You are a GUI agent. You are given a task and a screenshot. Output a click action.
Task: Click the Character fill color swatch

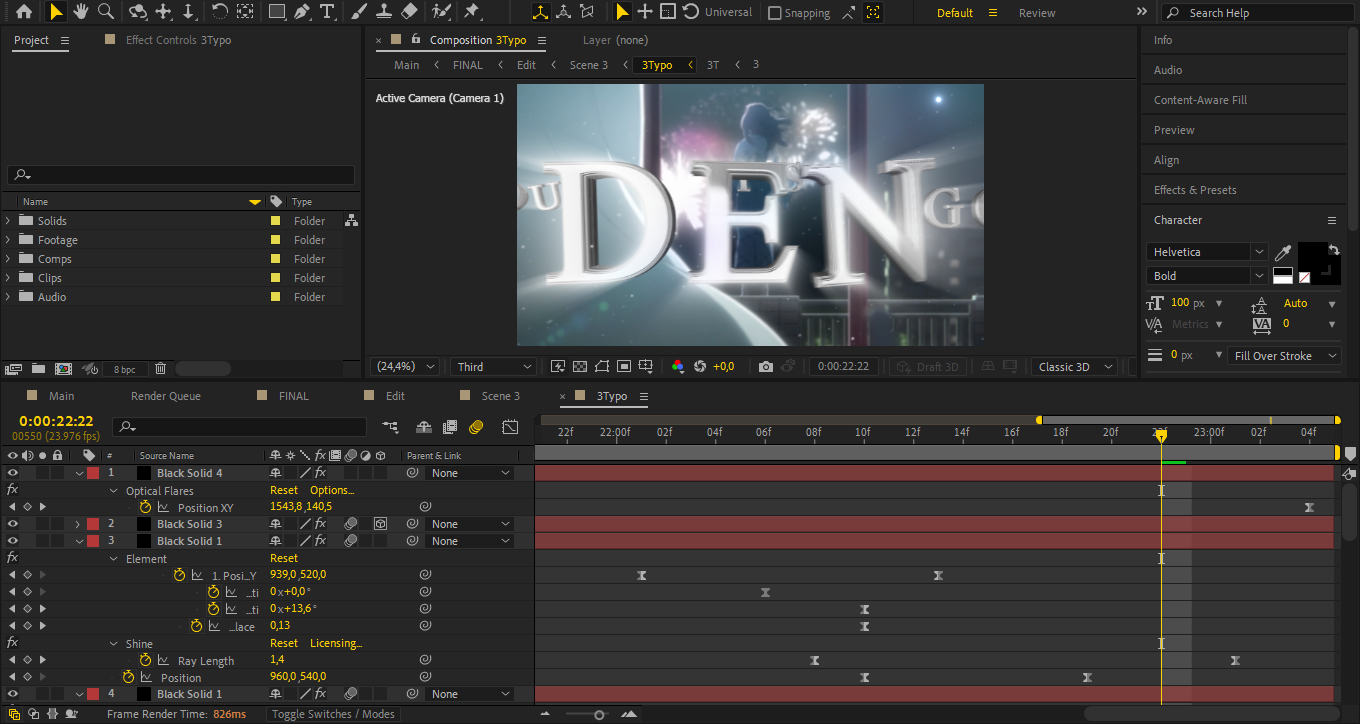1312,256
